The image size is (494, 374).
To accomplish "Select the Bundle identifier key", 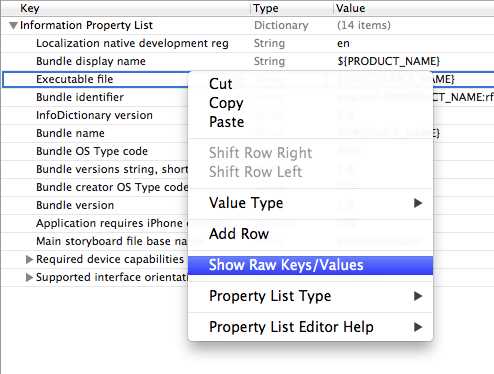I will [80, 97].
